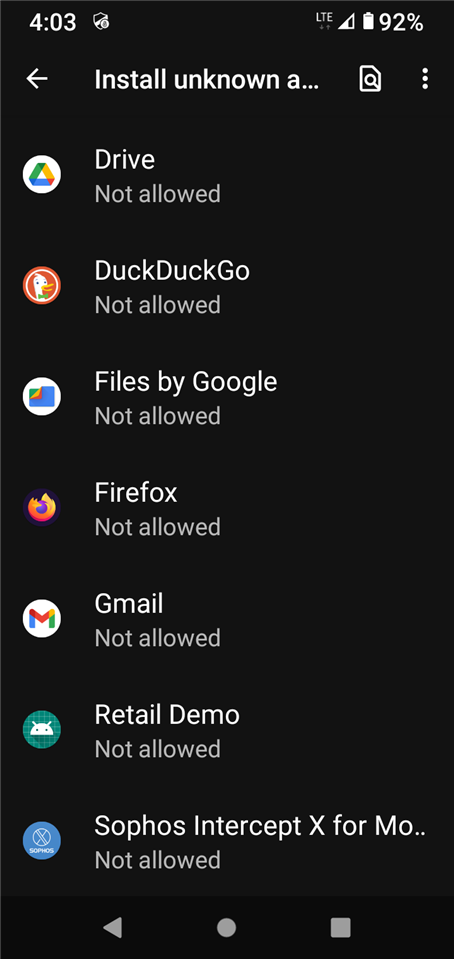Image resolution: width=454 pixels, height=959 pixels.
Task: Tap the Files by Google icon
Action: (42, 396)
